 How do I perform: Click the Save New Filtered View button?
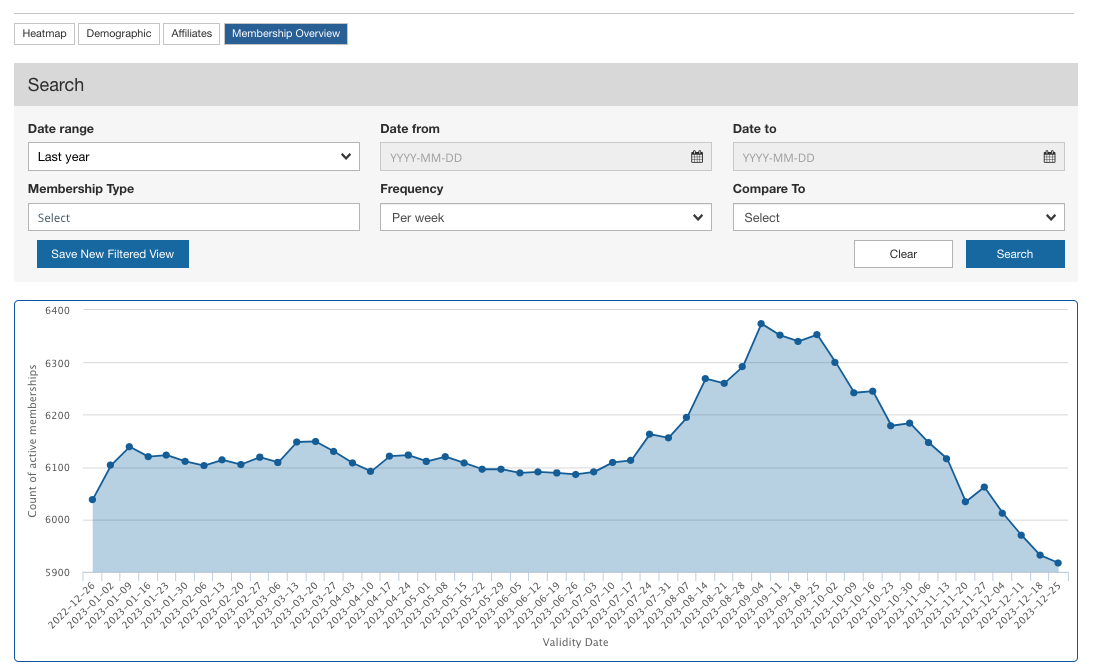click(x=112, y=254)
